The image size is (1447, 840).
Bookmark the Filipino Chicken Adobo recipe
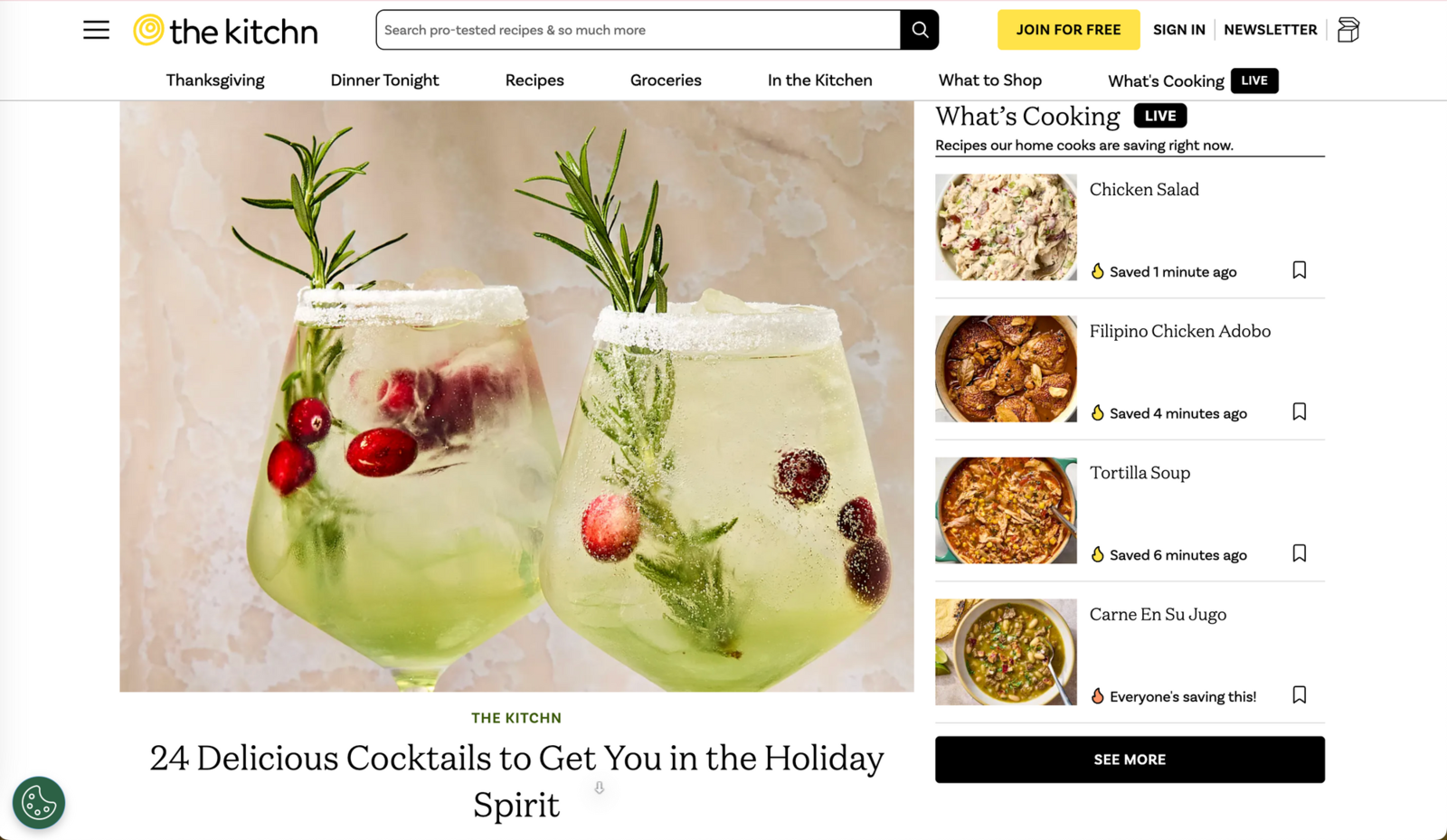point(1300,412)
